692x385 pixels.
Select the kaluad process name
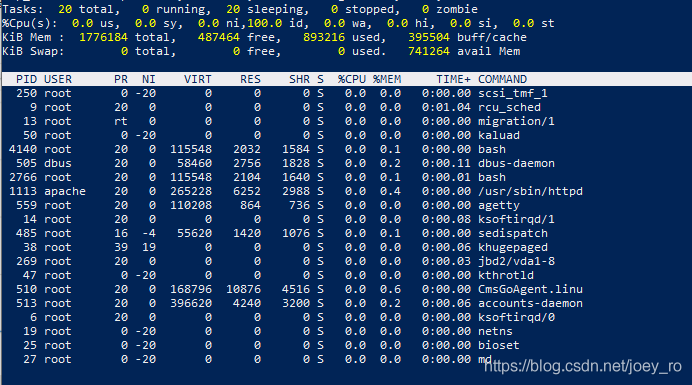pos(499,136)
